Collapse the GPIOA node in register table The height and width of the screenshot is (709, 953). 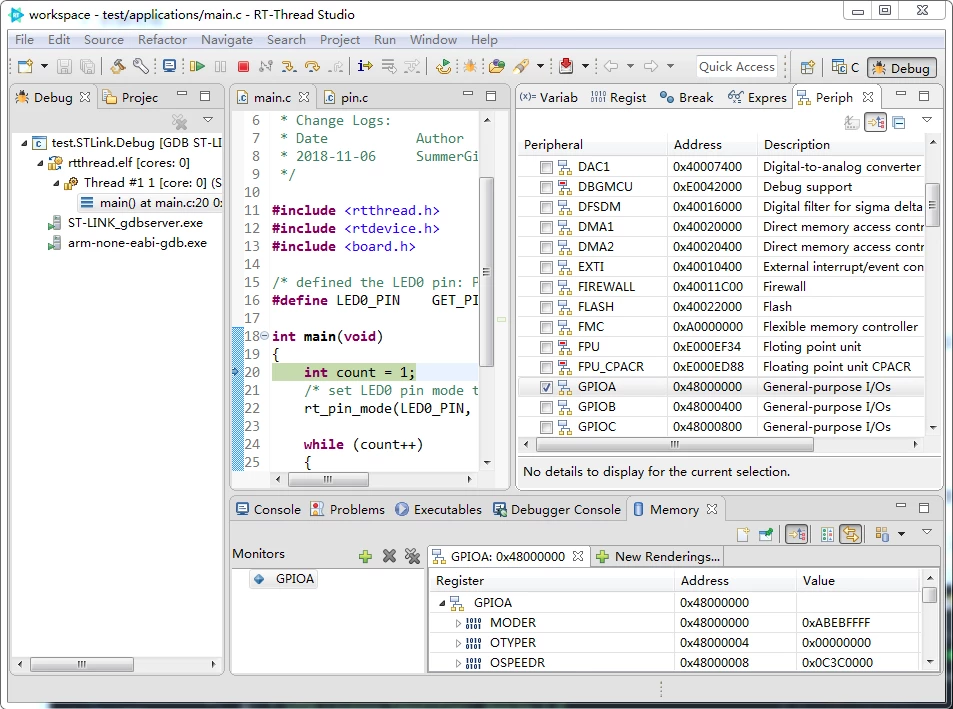coord(442,603)
